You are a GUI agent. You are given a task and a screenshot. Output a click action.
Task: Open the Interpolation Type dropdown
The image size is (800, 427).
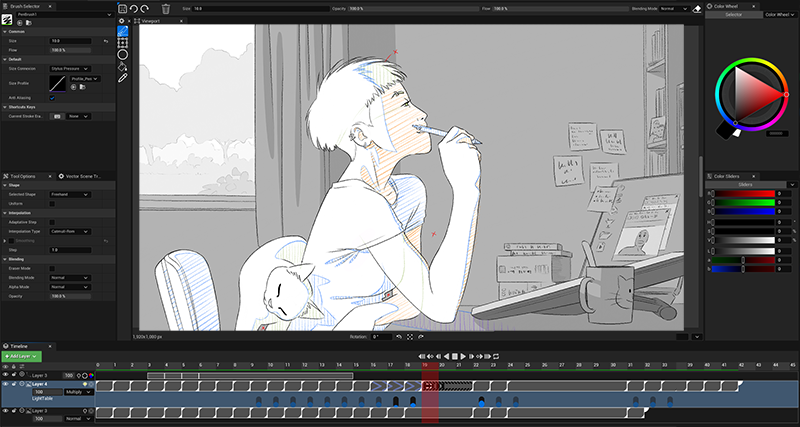coord(69,231)
